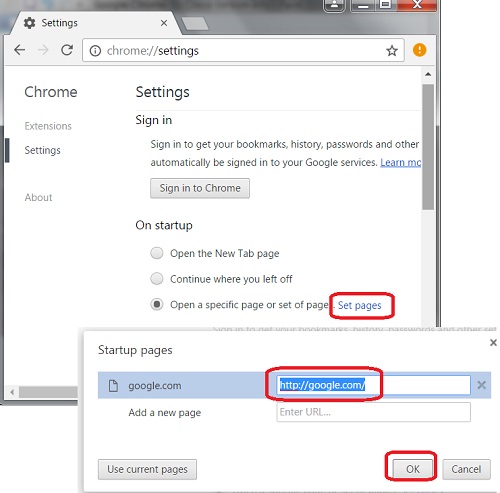Click the horizontal scrollbar left arrow
The height and width of the screenshot is (493, 500).
click(x=12, y=392)
